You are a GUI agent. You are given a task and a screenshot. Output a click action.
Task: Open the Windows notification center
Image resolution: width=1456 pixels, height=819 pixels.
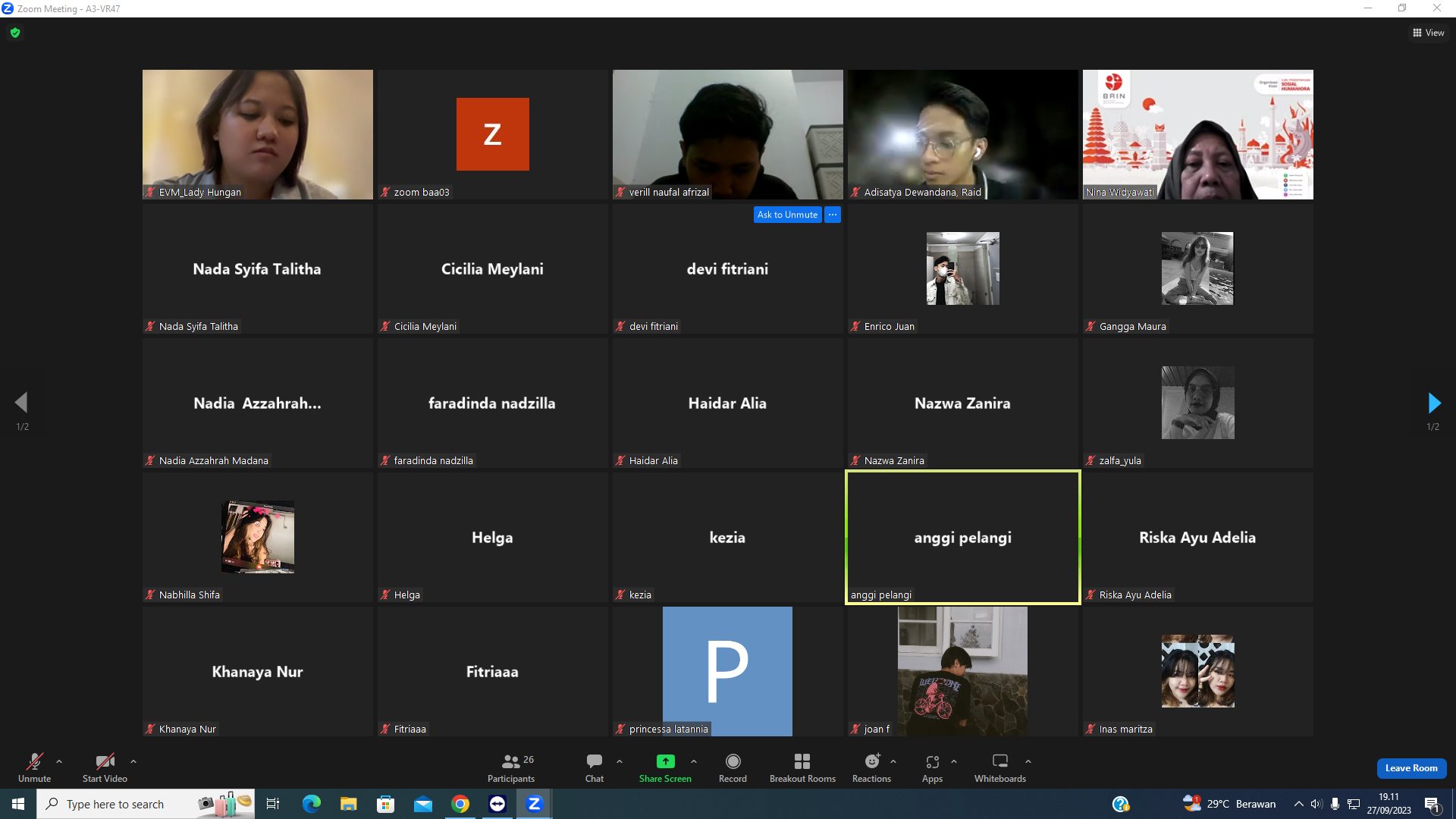[x=1432, y=804]
